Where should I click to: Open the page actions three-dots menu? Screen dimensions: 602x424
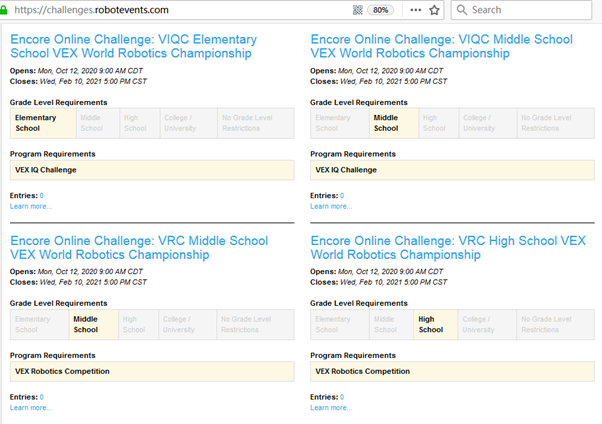(x=415, y=10)
